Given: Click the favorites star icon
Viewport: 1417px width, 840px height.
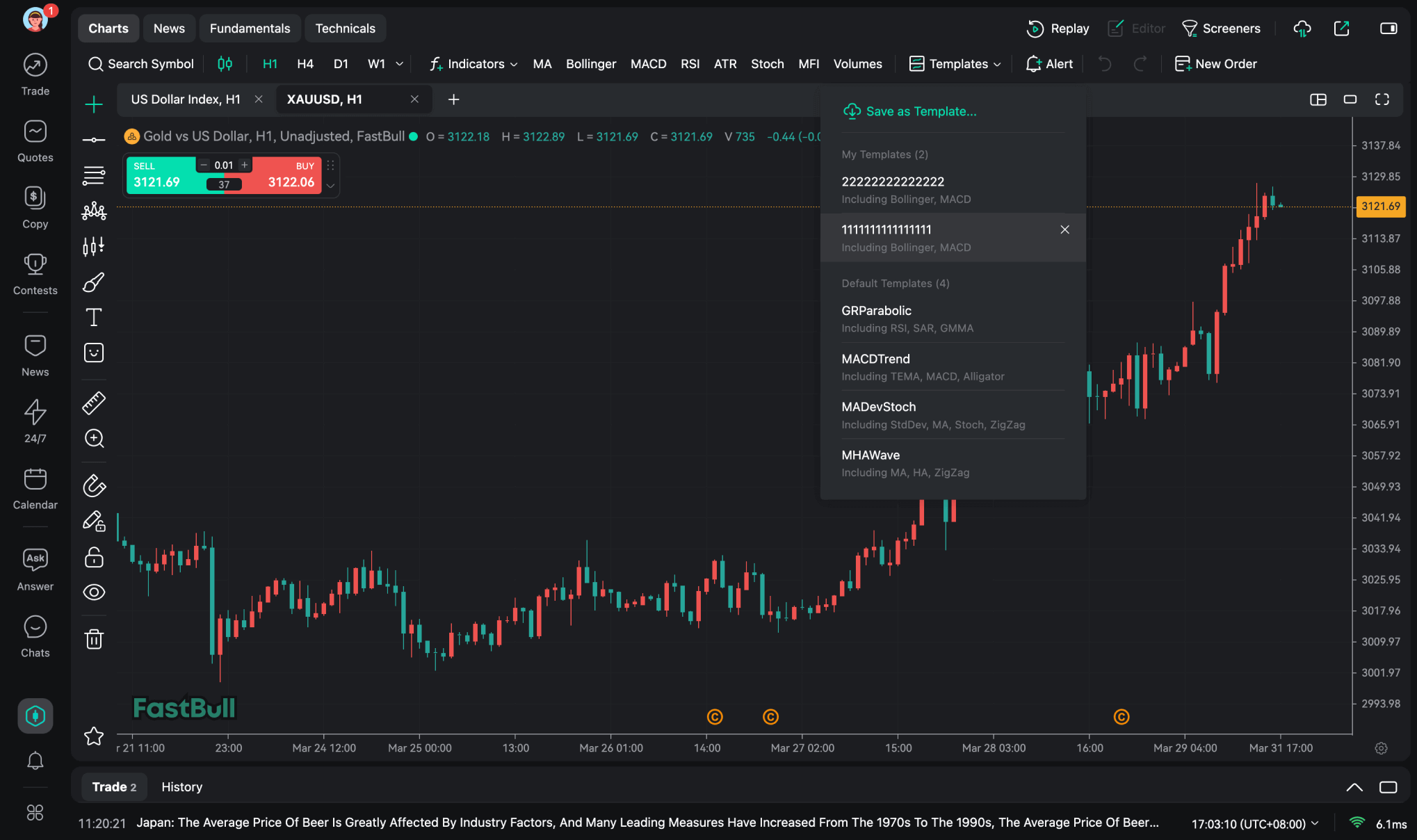Looking at the screenshot, I should pyautogui.click(x=94, y=736).
